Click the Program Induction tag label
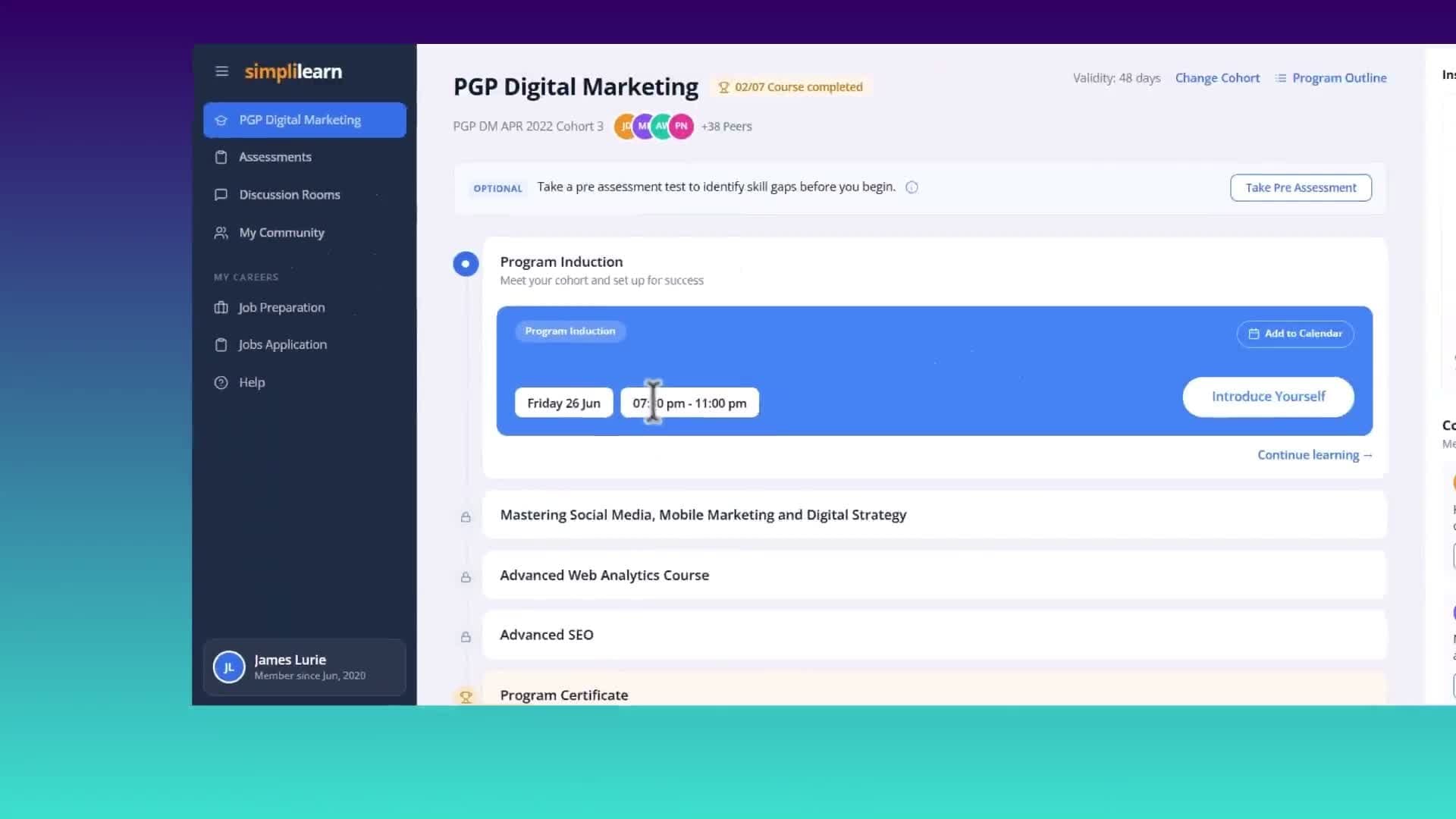This screenshot has height=819, width=1456. pyautogui.click(x=570, y=331)
